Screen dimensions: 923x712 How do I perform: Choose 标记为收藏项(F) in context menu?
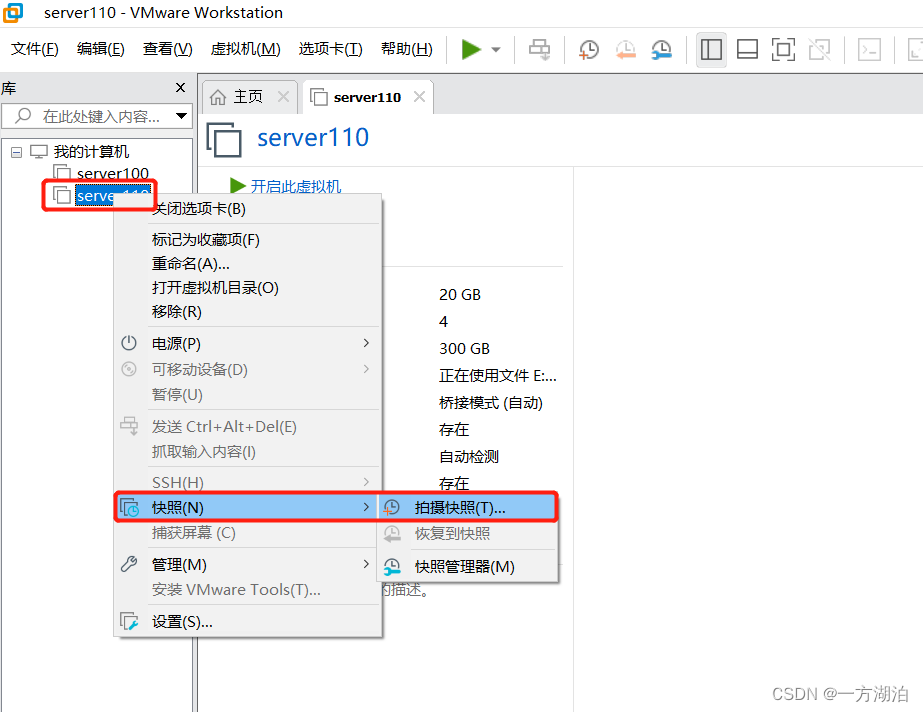tap(248, 239)
